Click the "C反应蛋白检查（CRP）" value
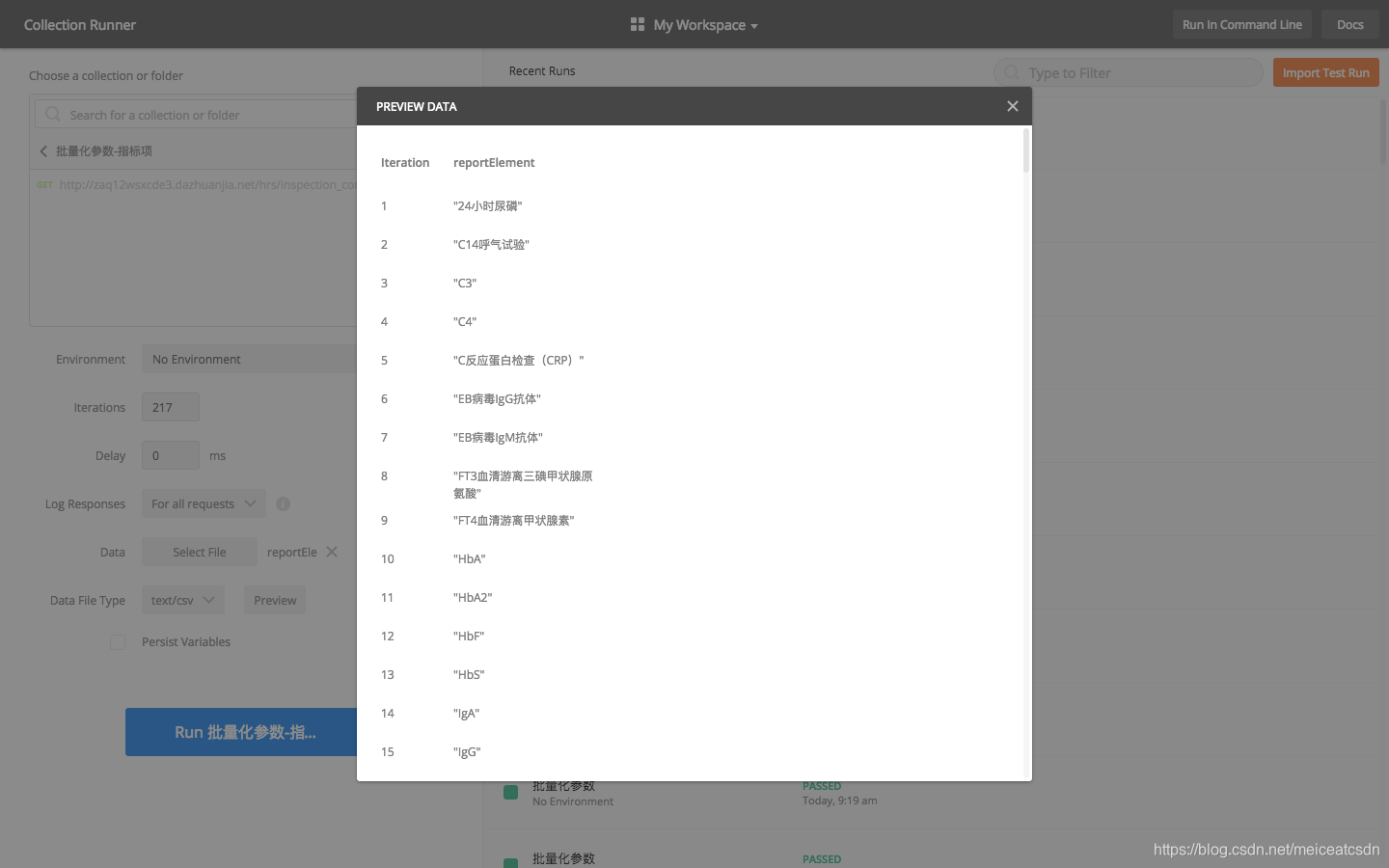The image size is (1389, 868). (519, 360)
